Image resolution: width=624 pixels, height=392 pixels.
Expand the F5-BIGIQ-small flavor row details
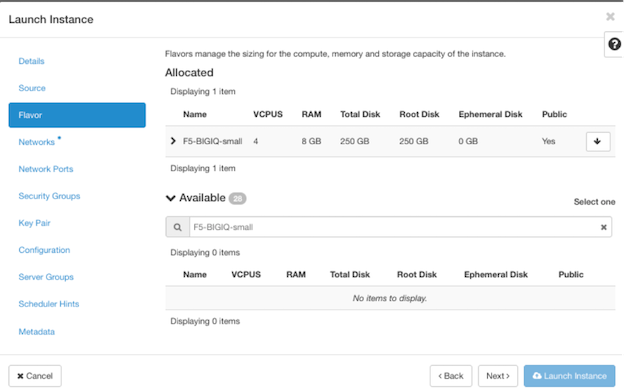(x=173, y=141)
